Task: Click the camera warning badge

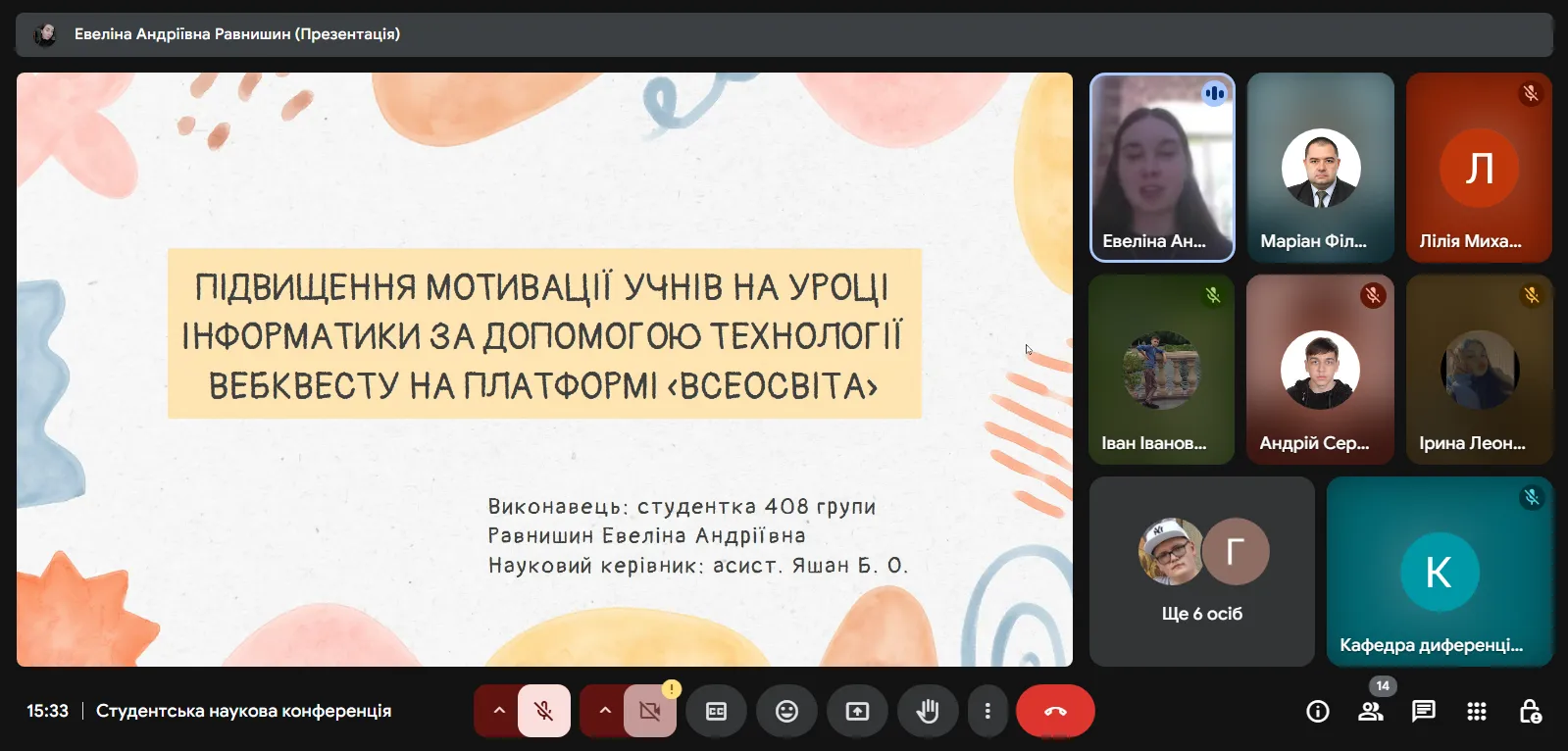Action: [671, 689]
